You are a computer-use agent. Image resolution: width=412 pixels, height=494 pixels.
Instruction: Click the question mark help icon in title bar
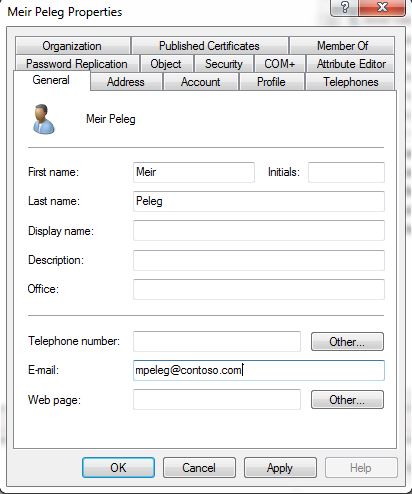click(344, 8)
